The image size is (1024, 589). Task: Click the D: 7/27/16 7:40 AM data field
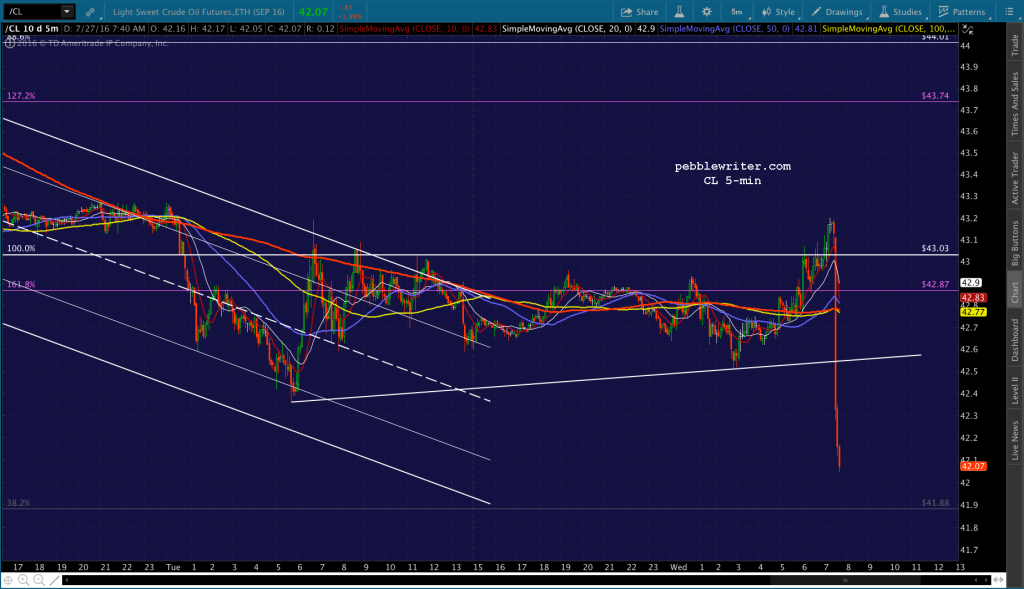pyautogui.click(x=104, y=29)
